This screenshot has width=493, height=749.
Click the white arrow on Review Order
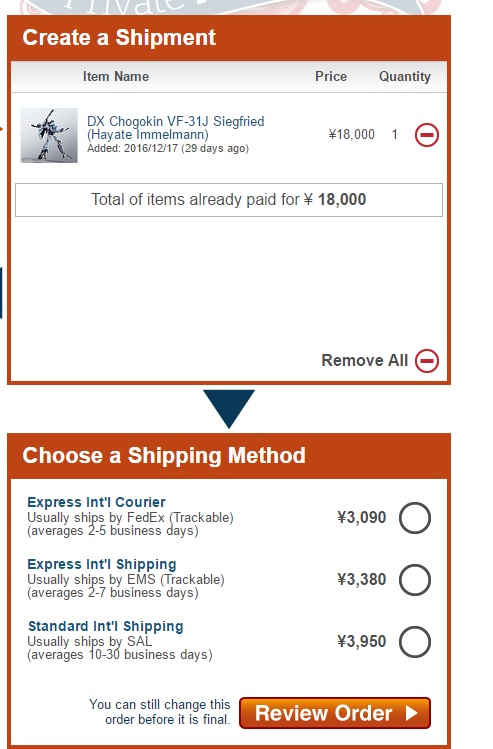[411, 713]
